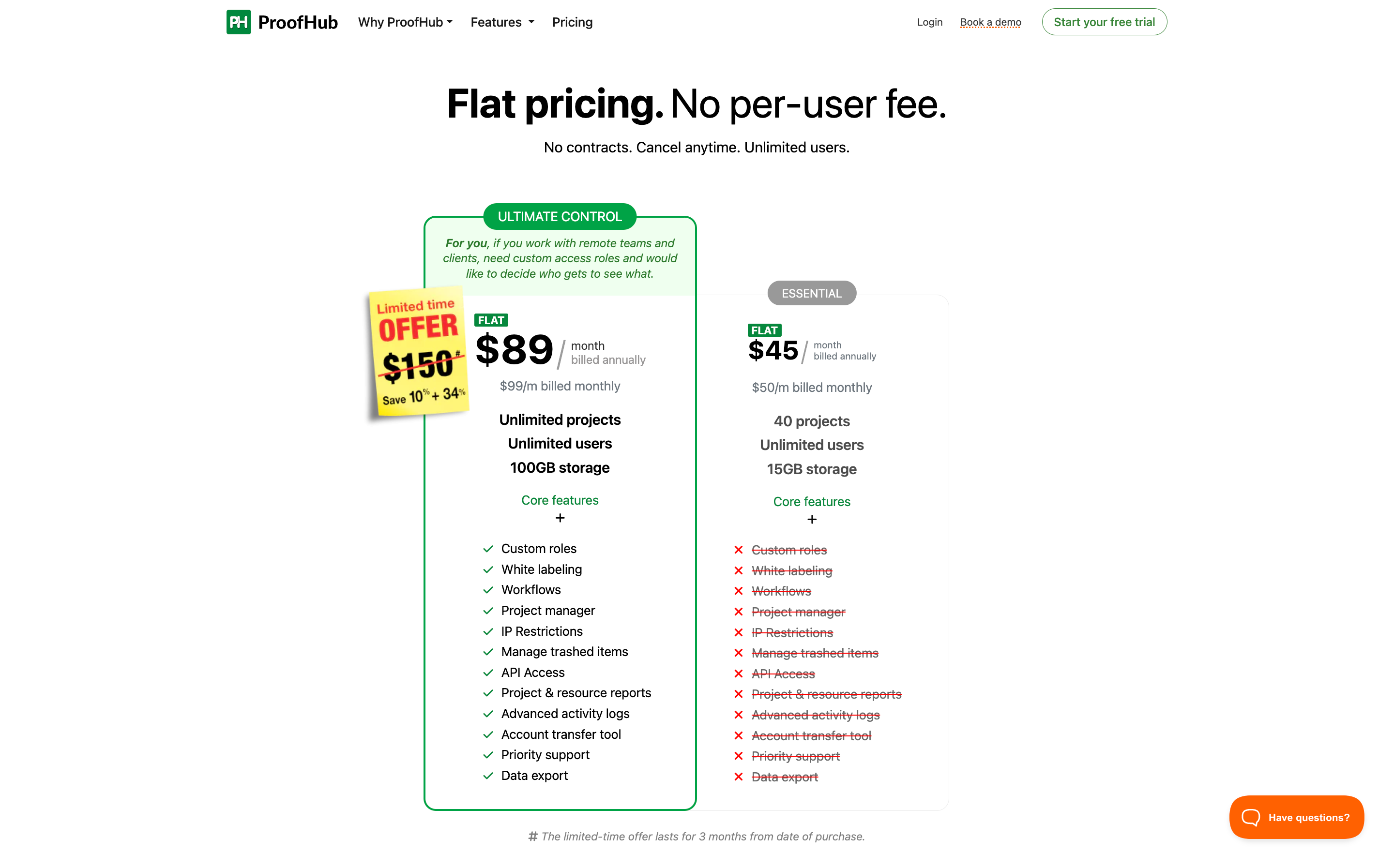Open the Why ProofHub dropdown menu

405,22
